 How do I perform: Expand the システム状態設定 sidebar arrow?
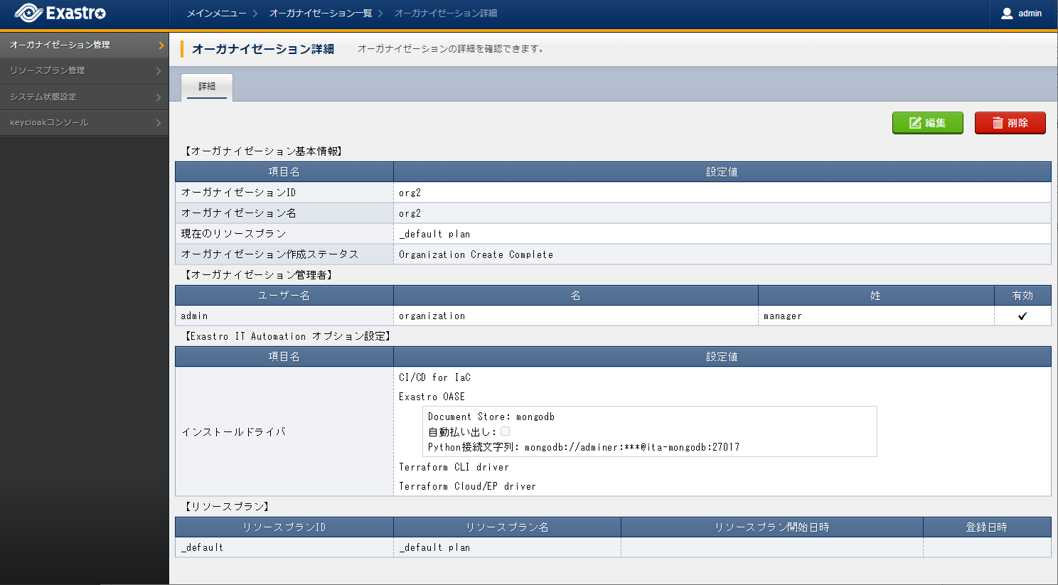point(158,97)
